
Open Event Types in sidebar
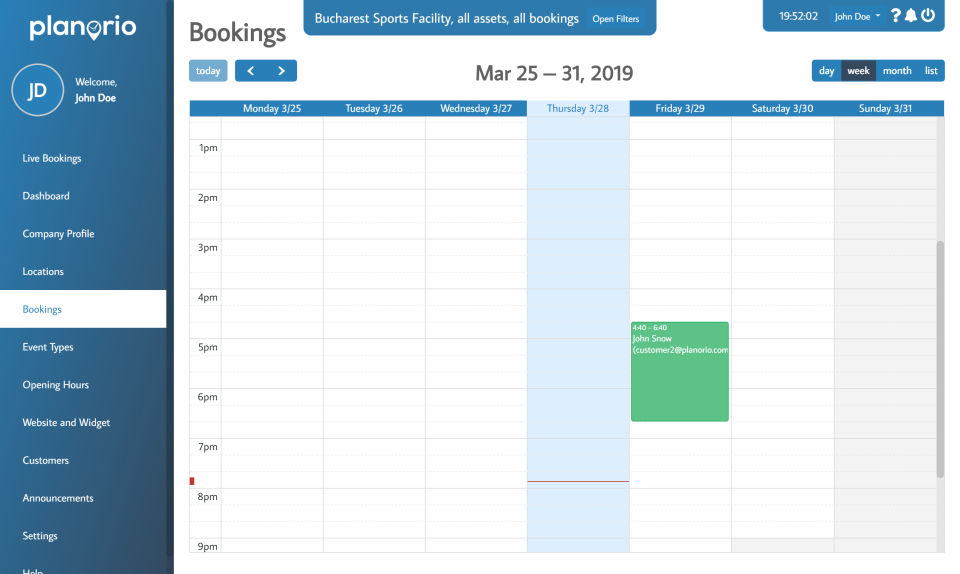click(48, 347)
